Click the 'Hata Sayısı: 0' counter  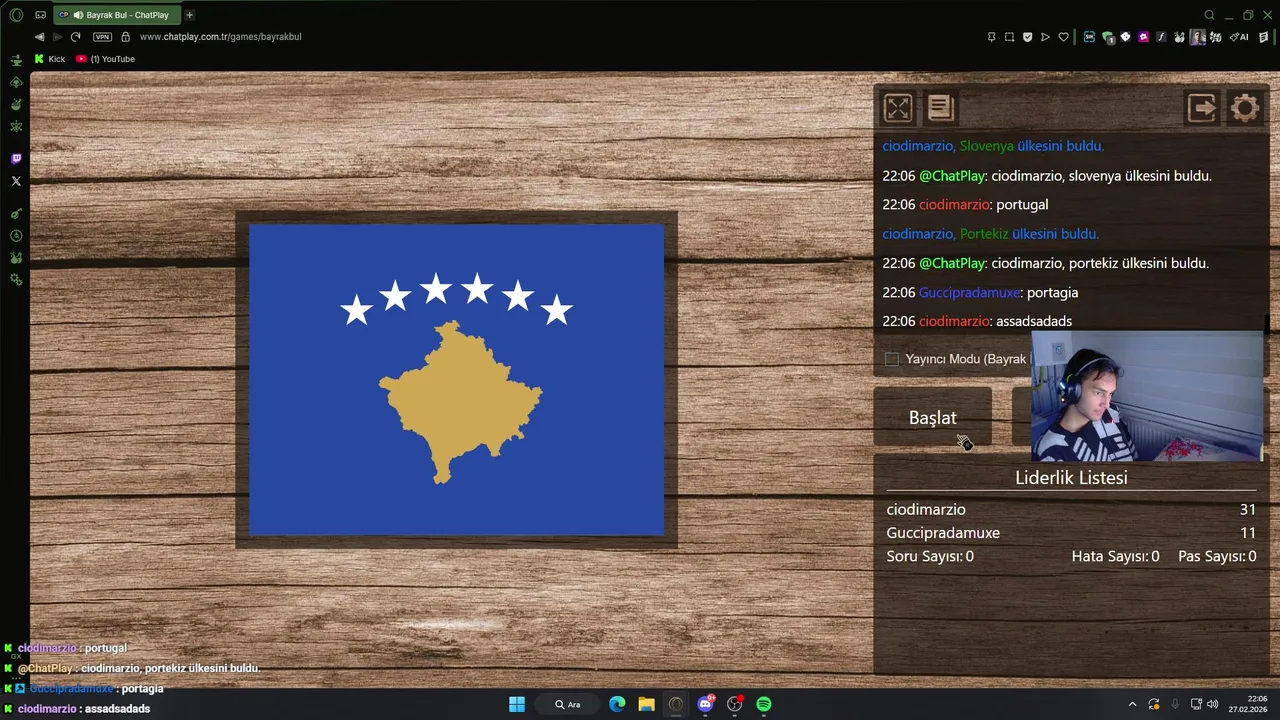1115,556
